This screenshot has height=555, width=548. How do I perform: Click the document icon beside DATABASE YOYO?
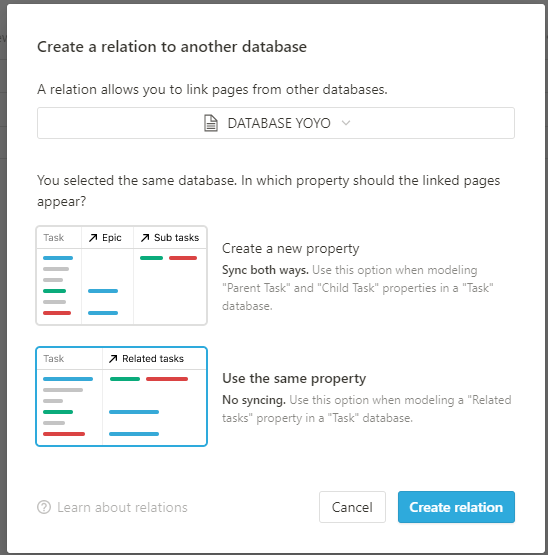click(211, 123)
